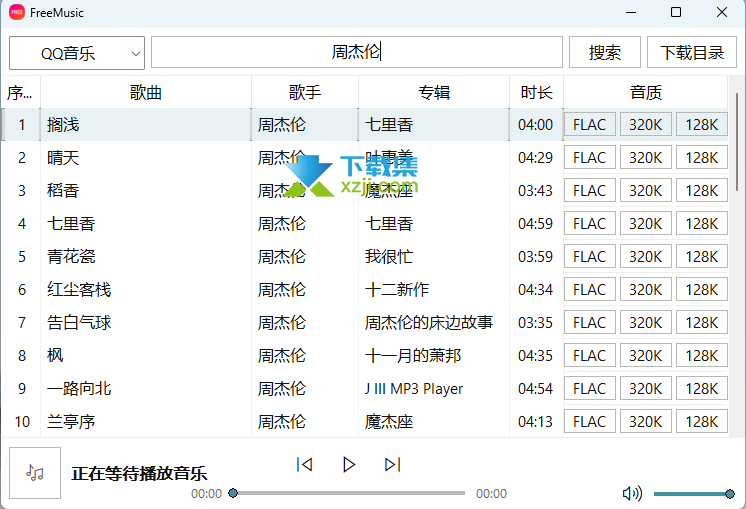Download FLAC for 告白气球
This screenshot has height=509, width=746.
pyautogui.click(x=590, y=322)
